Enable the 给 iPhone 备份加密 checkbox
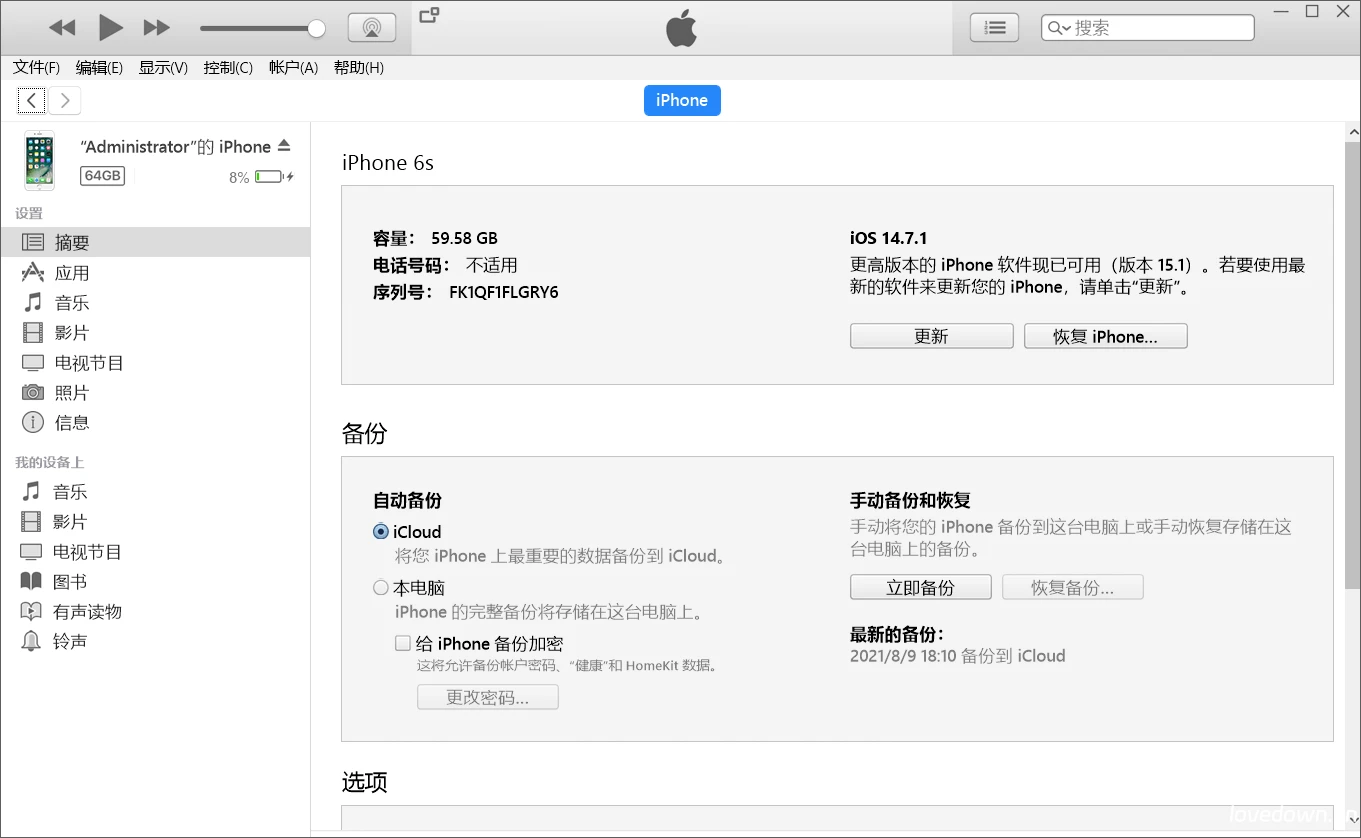Viewport: 1361px width, 838px height. (403, 643)
